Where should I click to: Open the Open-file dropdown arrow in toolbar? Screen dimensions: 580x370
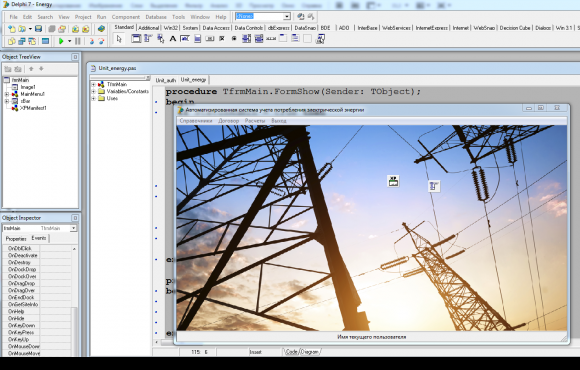click(30, 29)
